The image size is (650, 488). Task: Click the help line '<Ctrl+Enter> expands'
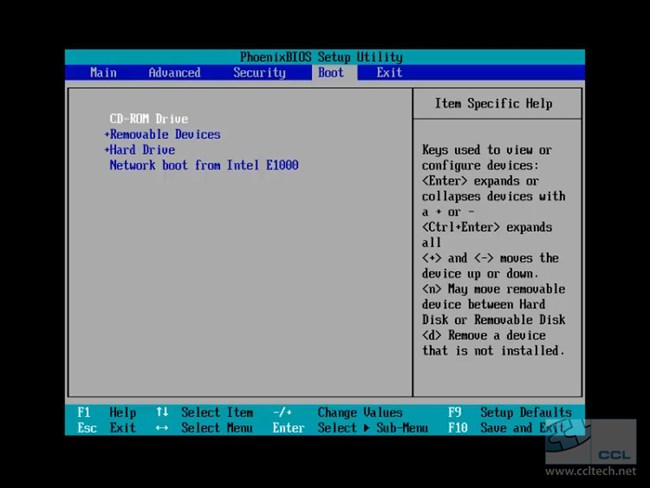487,227
